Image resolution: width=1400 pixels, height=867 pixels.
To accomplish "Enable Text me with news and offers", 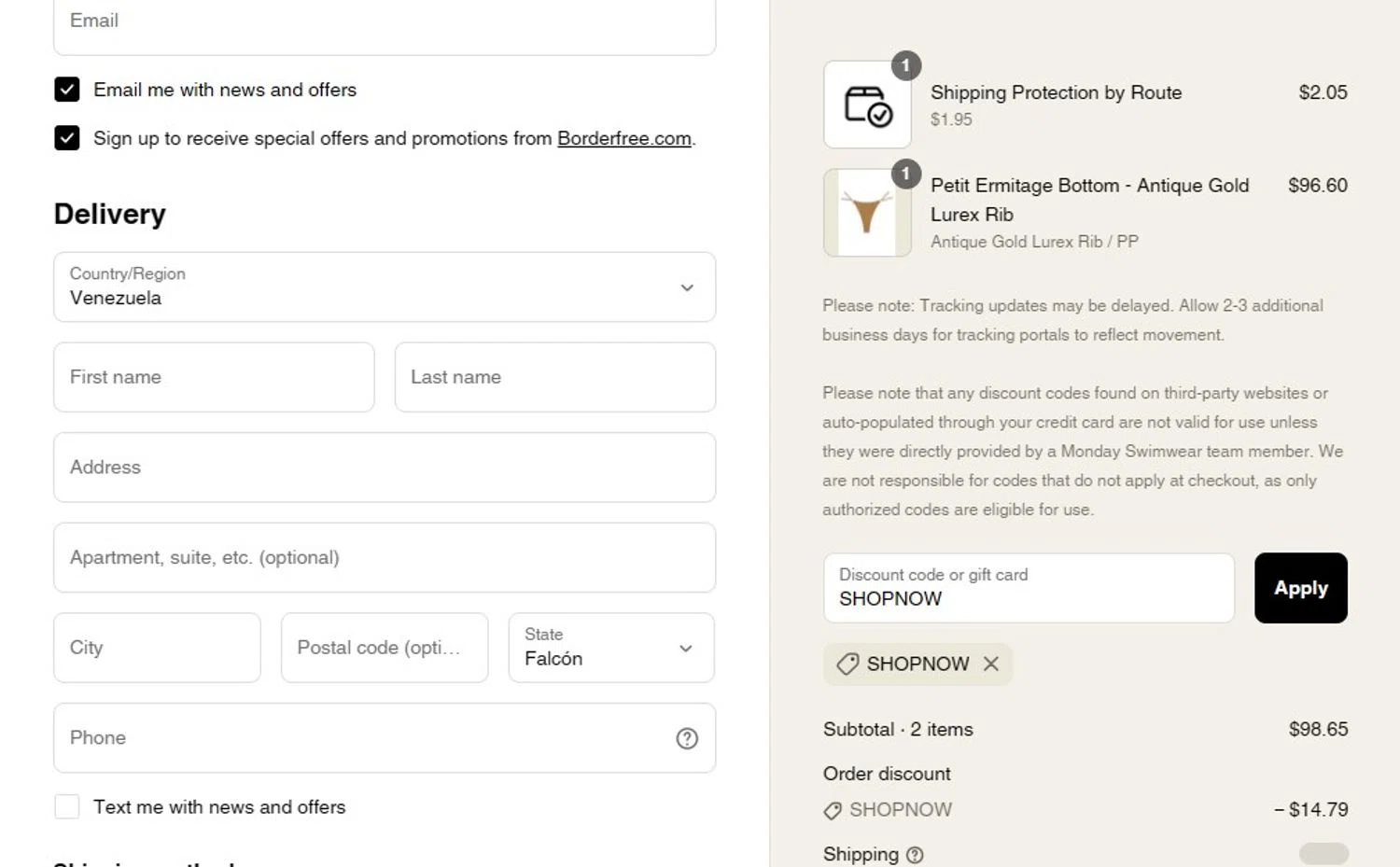I will click(x=67, y=806).
